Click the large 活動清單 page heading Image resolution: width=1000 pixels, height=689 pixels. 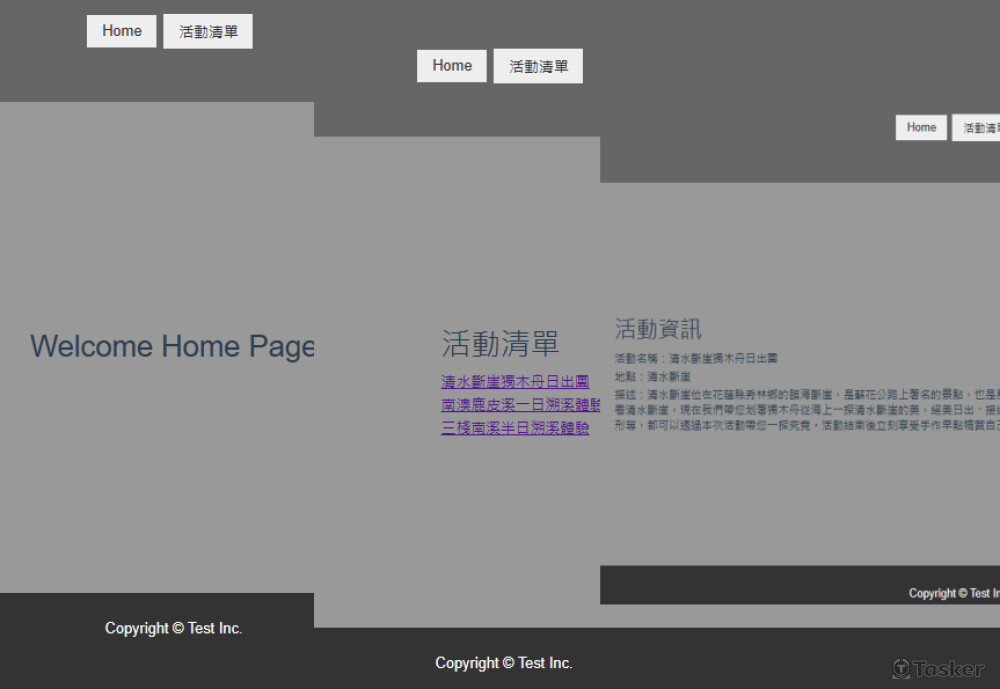tap(500, 344)
